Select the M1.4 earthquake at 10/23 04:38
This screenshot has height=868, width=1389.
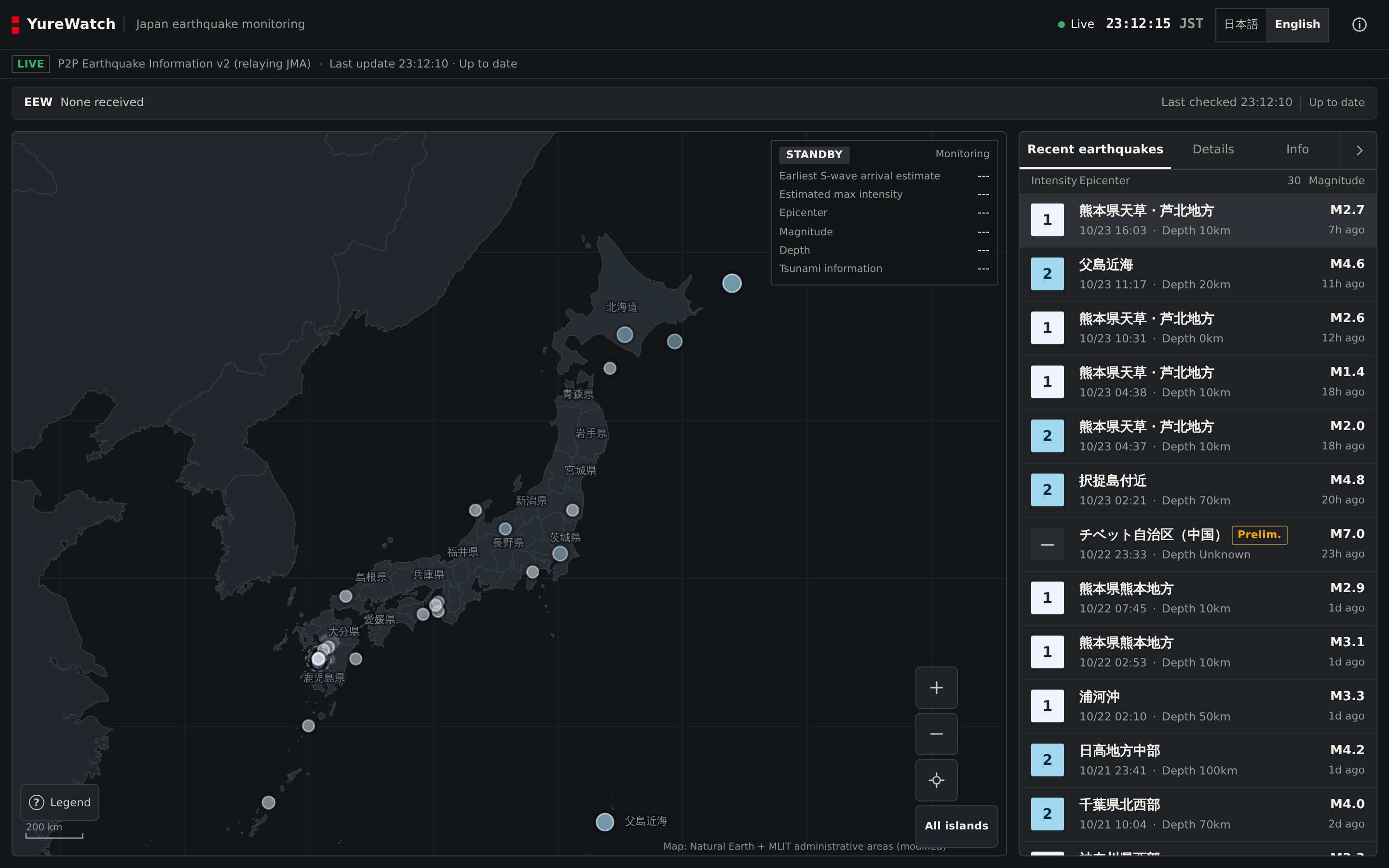1198,382
